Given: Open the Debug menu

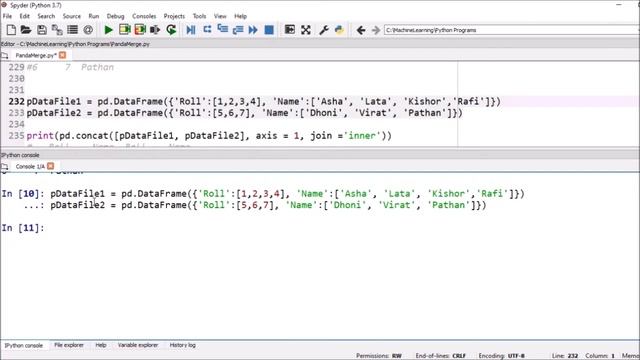Looking at the screenshot, I should click(116, 16).
